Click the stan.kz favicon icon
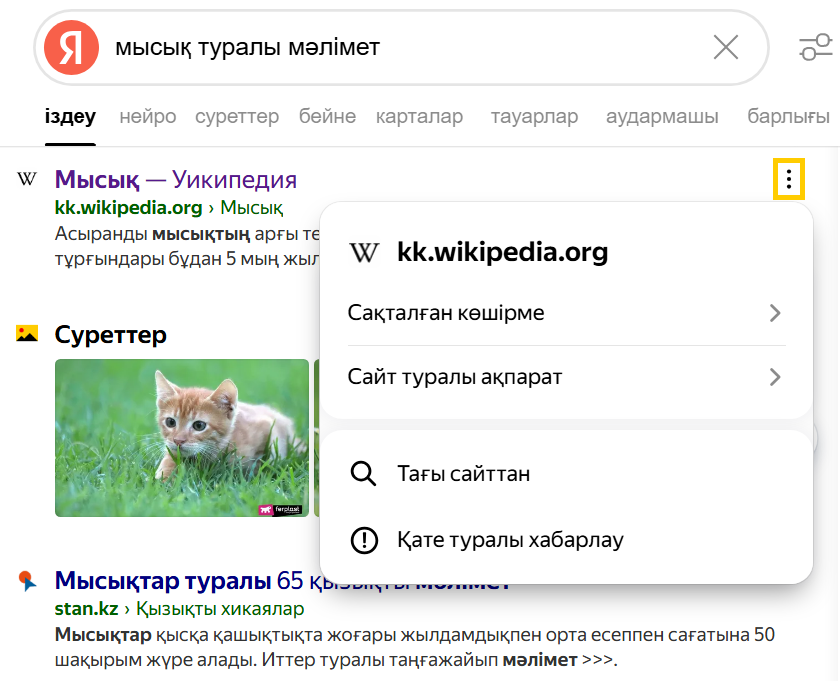840x681 pixels. click(27, 581)
